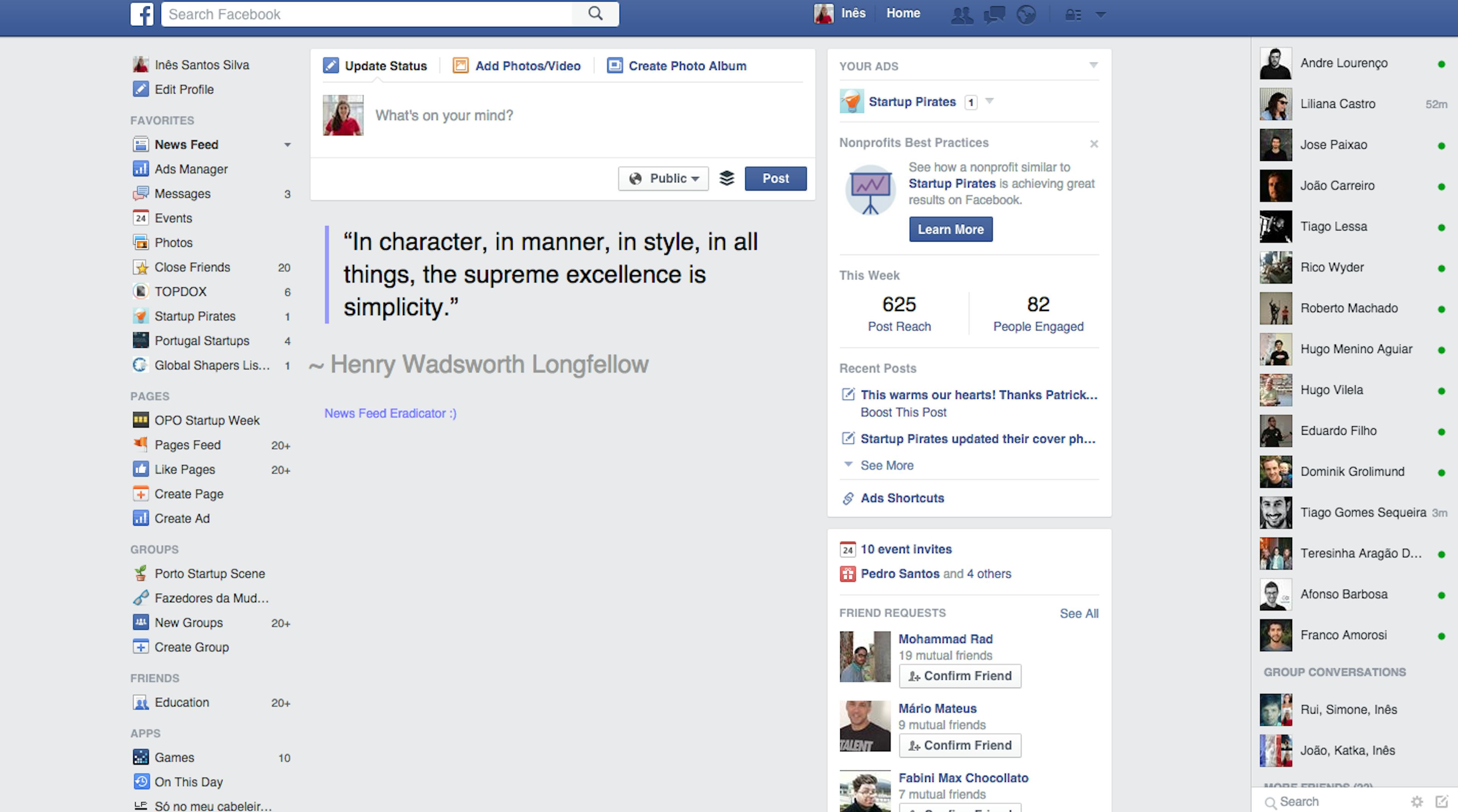Image resolution: width=1458 pixels, height=812 pixels.
Task: Confirm Friend for Mohammad Rad
Action: (960, 676)
